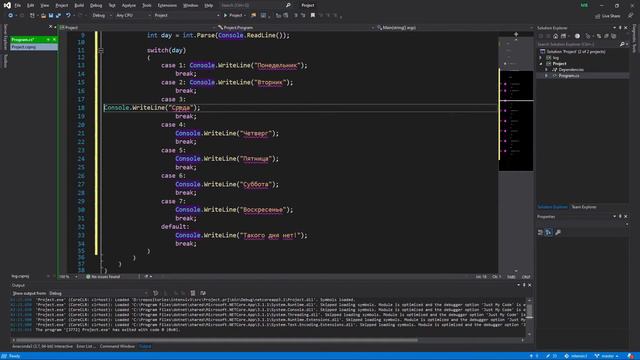
Task: Click the Save file toolbar icon
Action: click(51, 16)
